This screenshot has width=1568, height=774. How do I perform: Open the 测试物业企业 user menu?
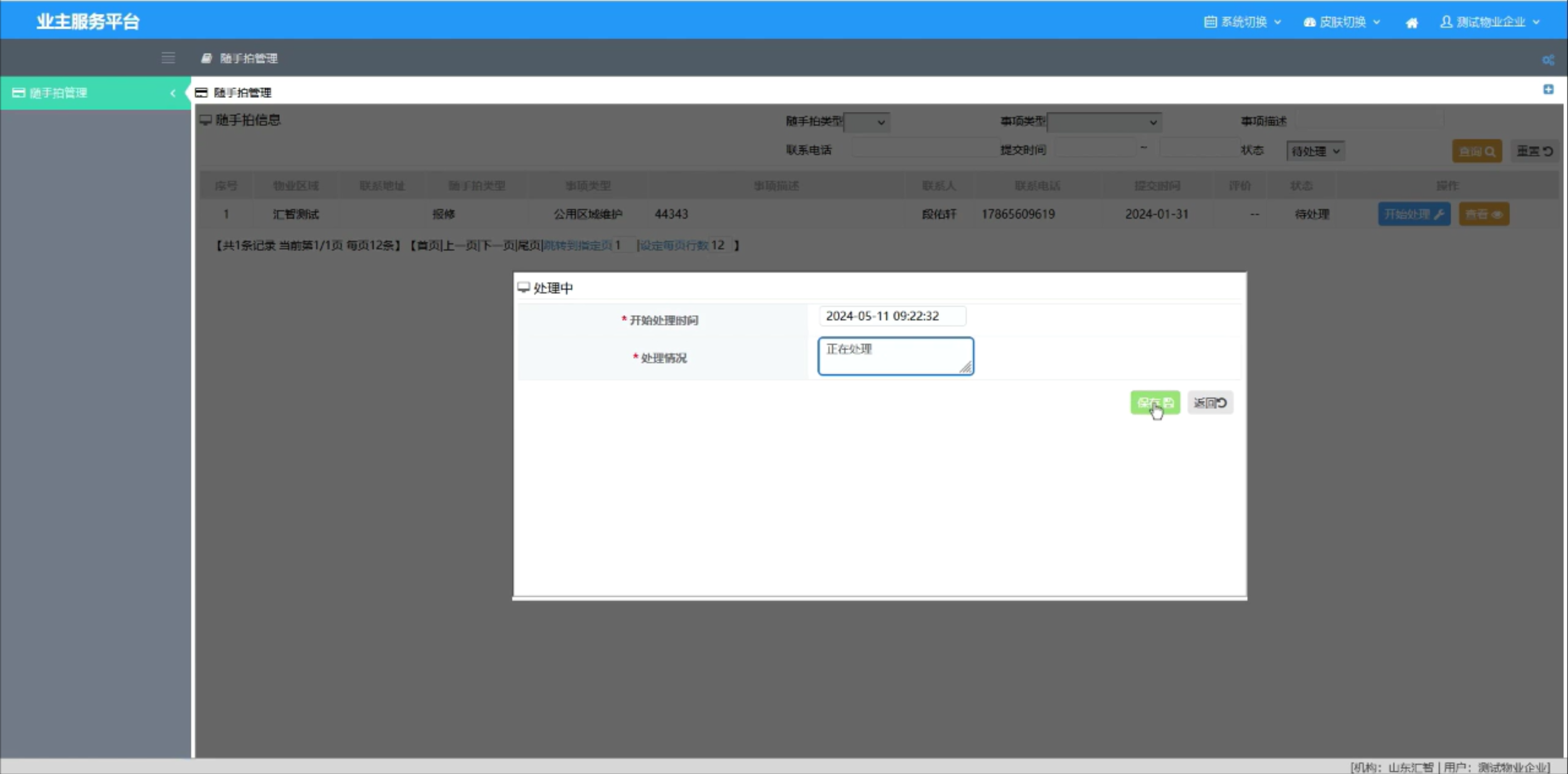coord(1490,22)
